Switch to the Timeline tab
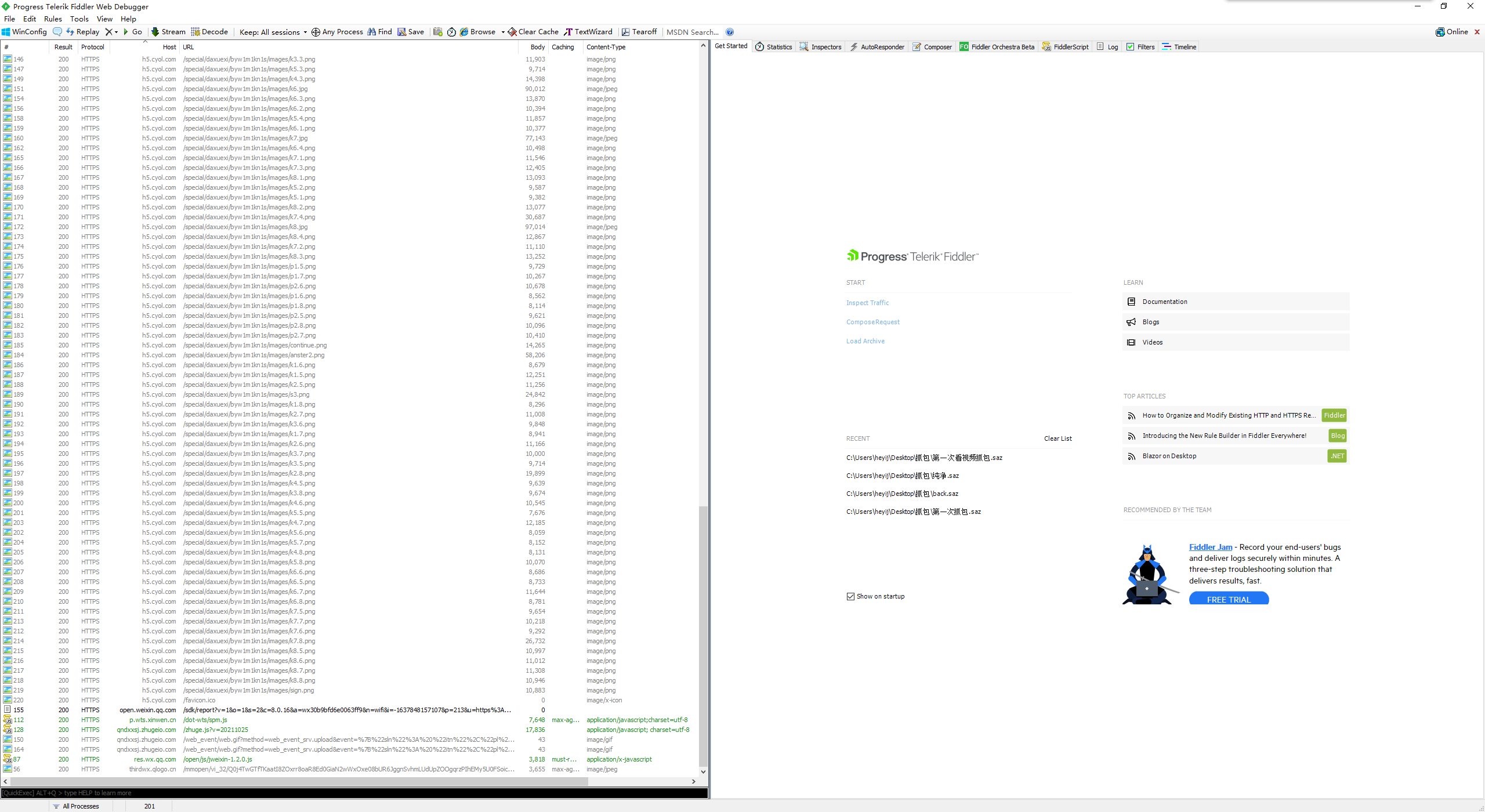Screen dimensions: 1485x812 (x=1179, y=47)
